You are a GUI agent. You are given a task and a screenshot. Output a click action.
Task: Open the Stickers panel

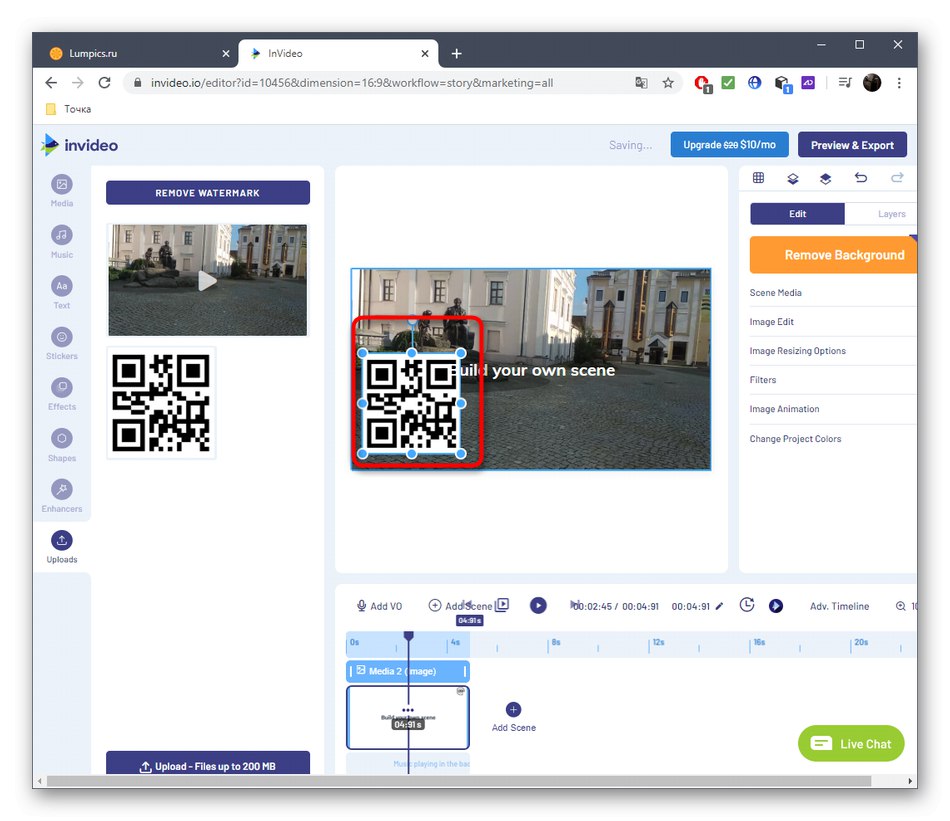click(x=62, y=344)
